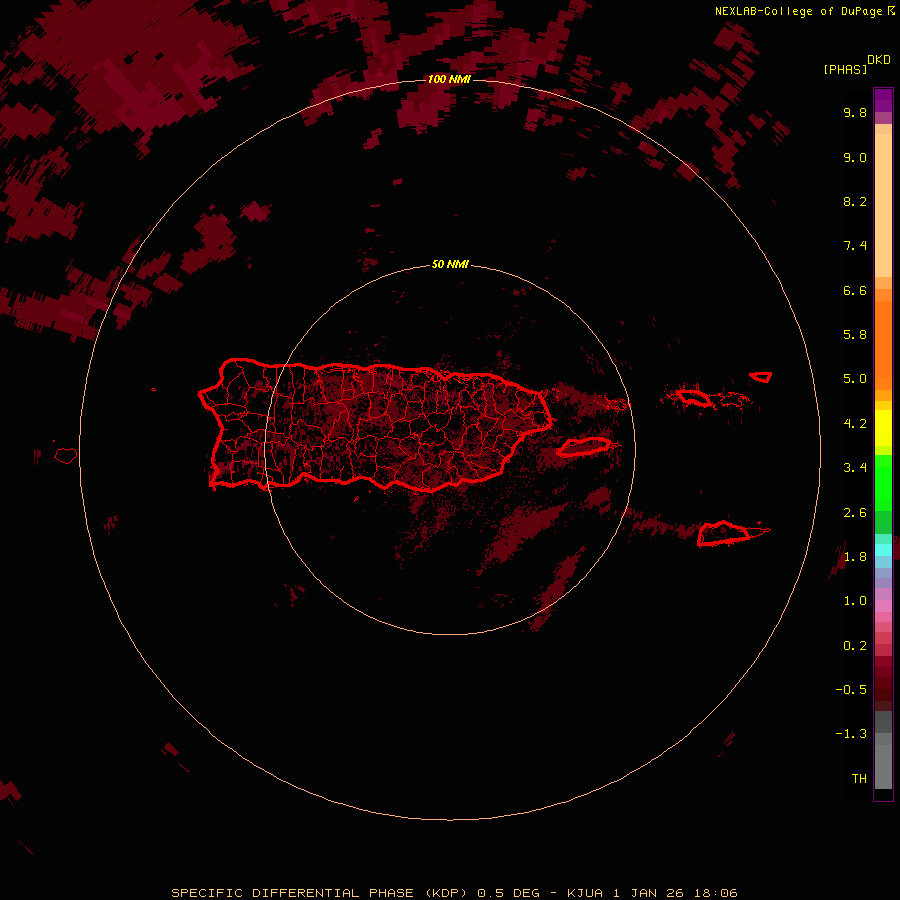Click the 9.8 scale value
The height and width of the screenshot is (900, 900).
pyautogui.click(x=855, y=112)
